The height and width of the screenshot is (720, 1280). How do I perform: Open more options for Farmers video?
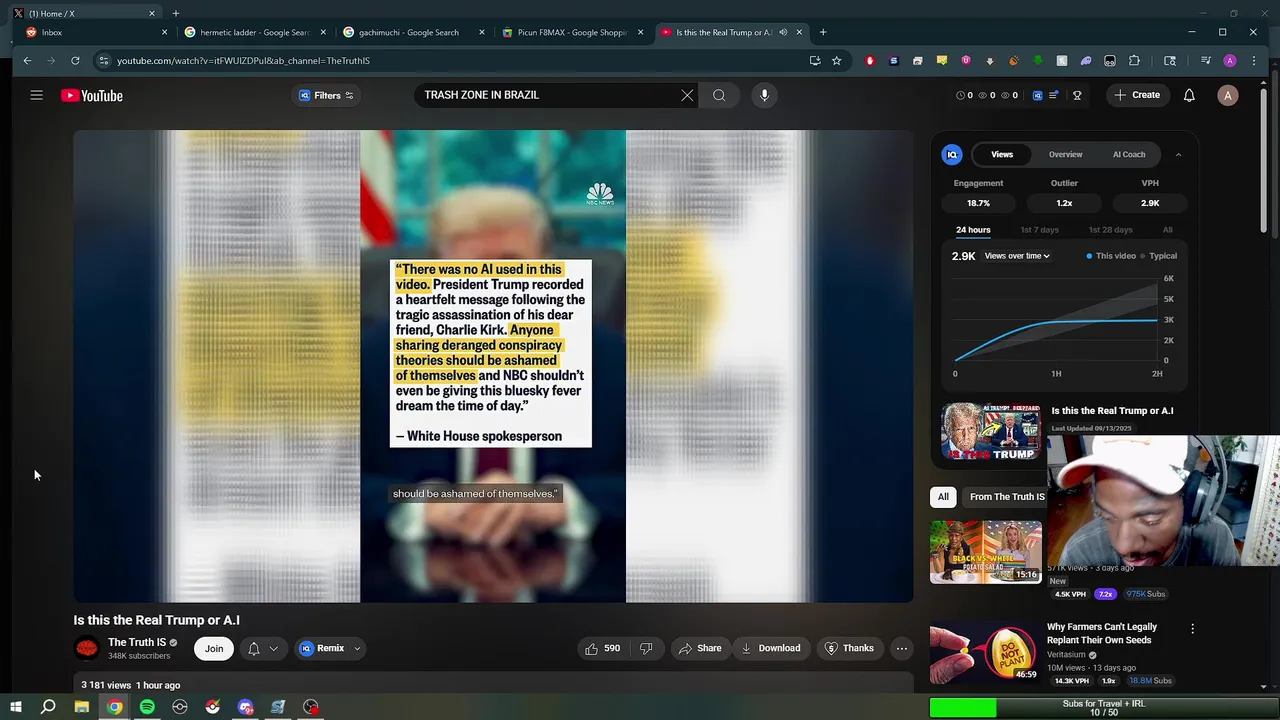[x=1192, y=628]
